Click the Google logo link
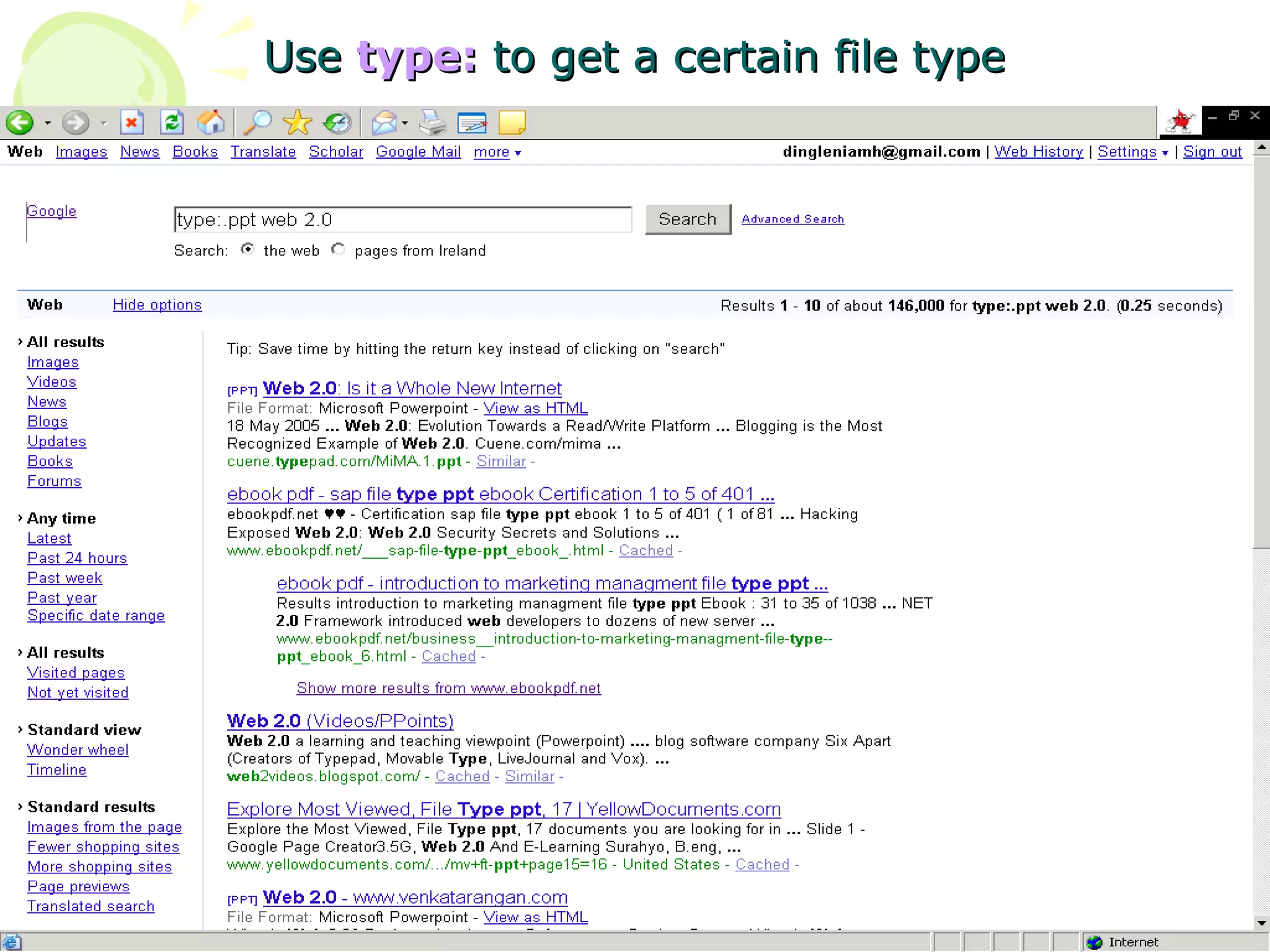The height and width of the screenshot is (952, 1270). tap(51, 211)
